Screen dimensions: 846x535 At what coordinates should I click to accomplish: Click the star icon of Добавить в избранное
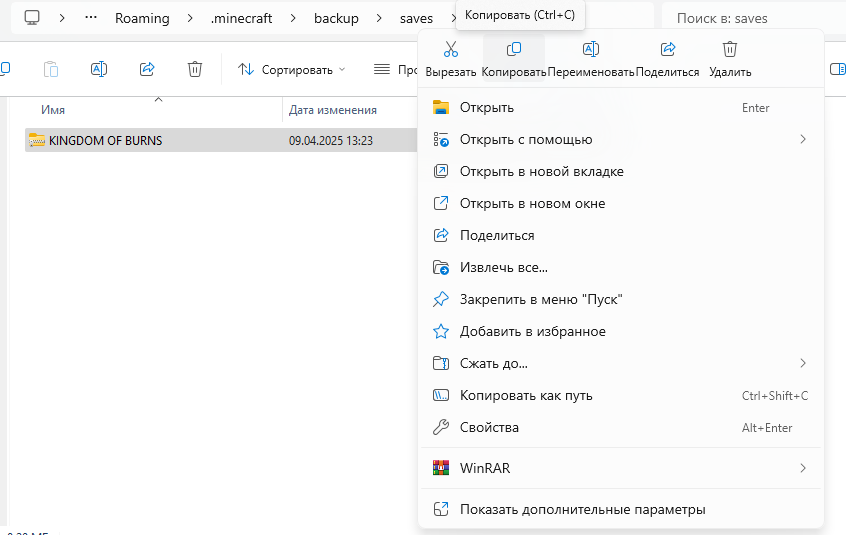441,331
